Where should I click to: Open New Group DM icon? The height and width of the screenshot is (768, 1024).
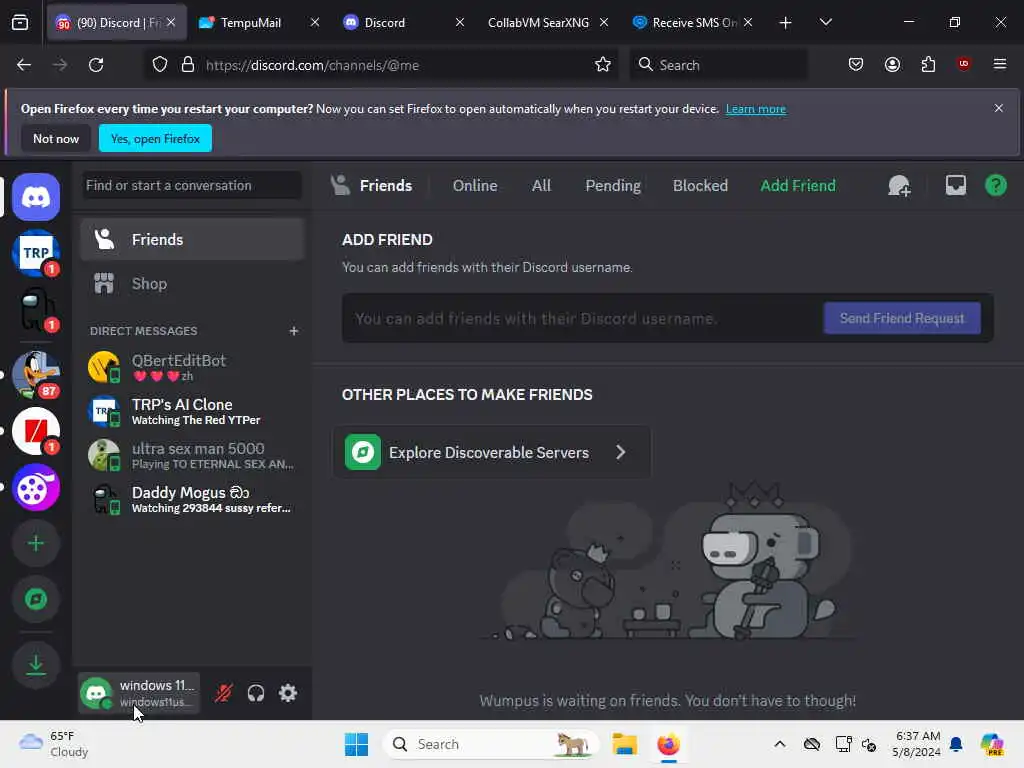(899, 186)
